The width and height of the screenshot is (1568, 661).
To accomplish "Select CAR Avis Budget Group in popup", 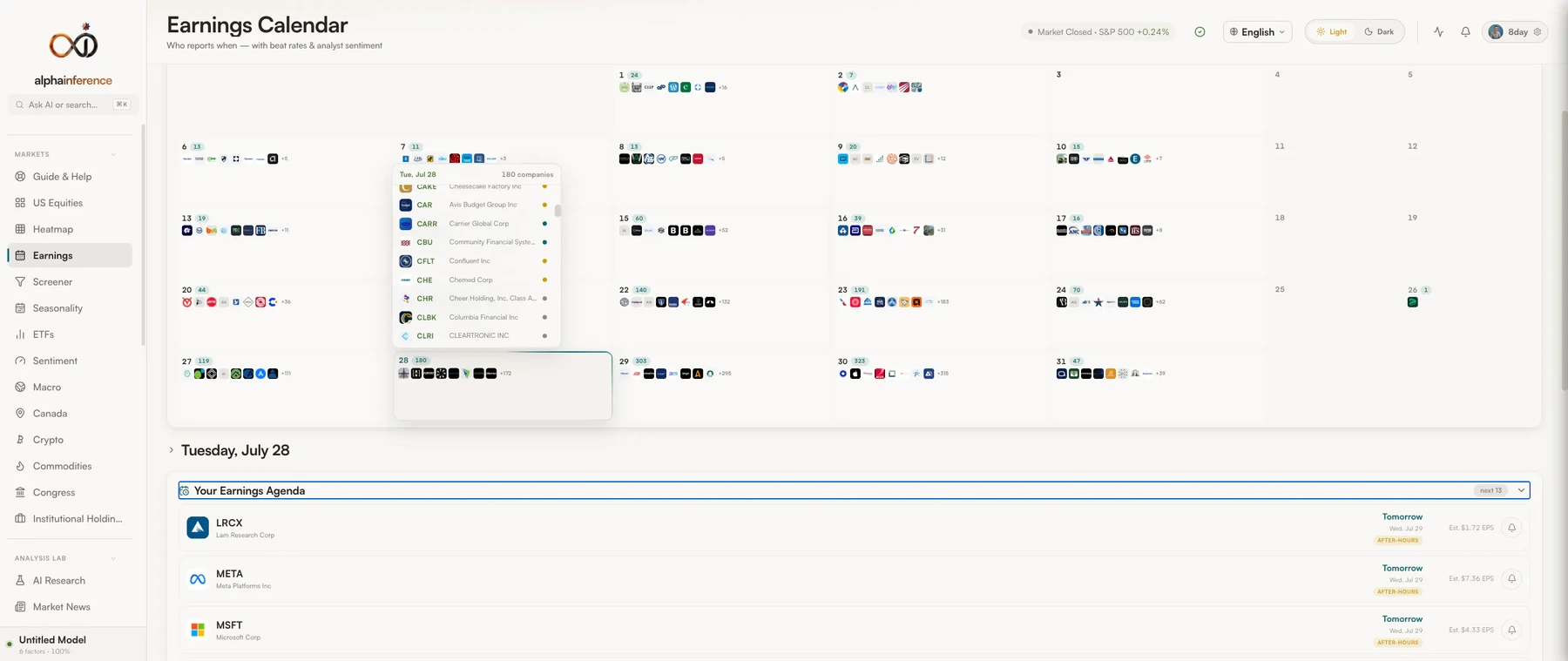I will click(x=474, y=205).
